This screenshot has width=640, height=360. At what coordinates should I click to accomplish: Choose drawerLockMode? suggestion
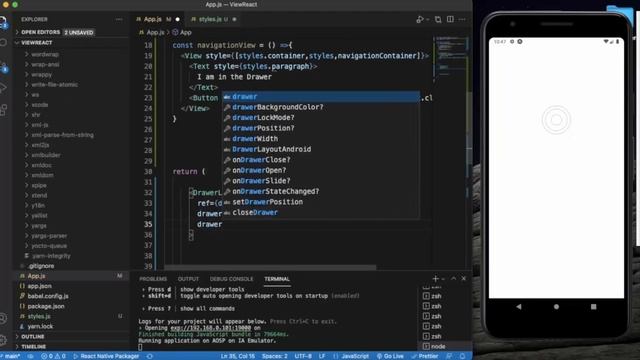[321, 118]
